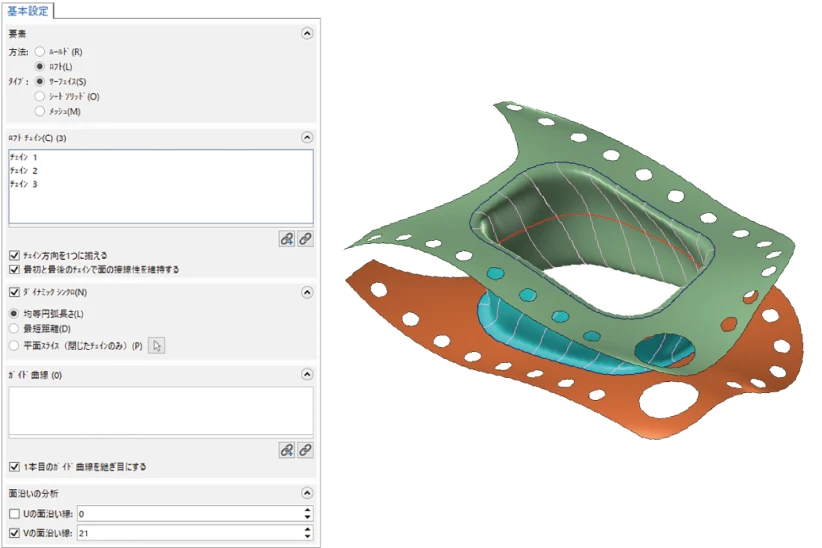The width and height of the screenshot is (822, 548).
Task: Increase the Uの面沿い線 value with up arrow
Action: coord(307,510)
